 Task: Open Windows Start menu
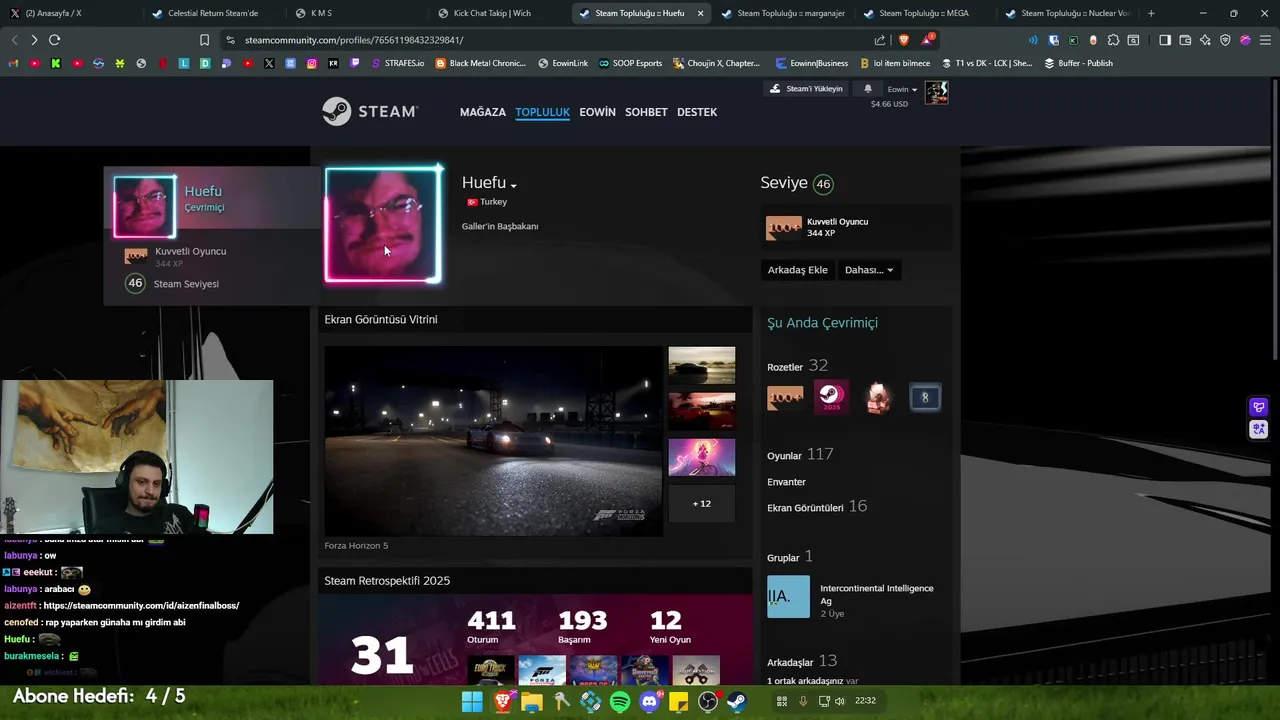coord(472,702)
